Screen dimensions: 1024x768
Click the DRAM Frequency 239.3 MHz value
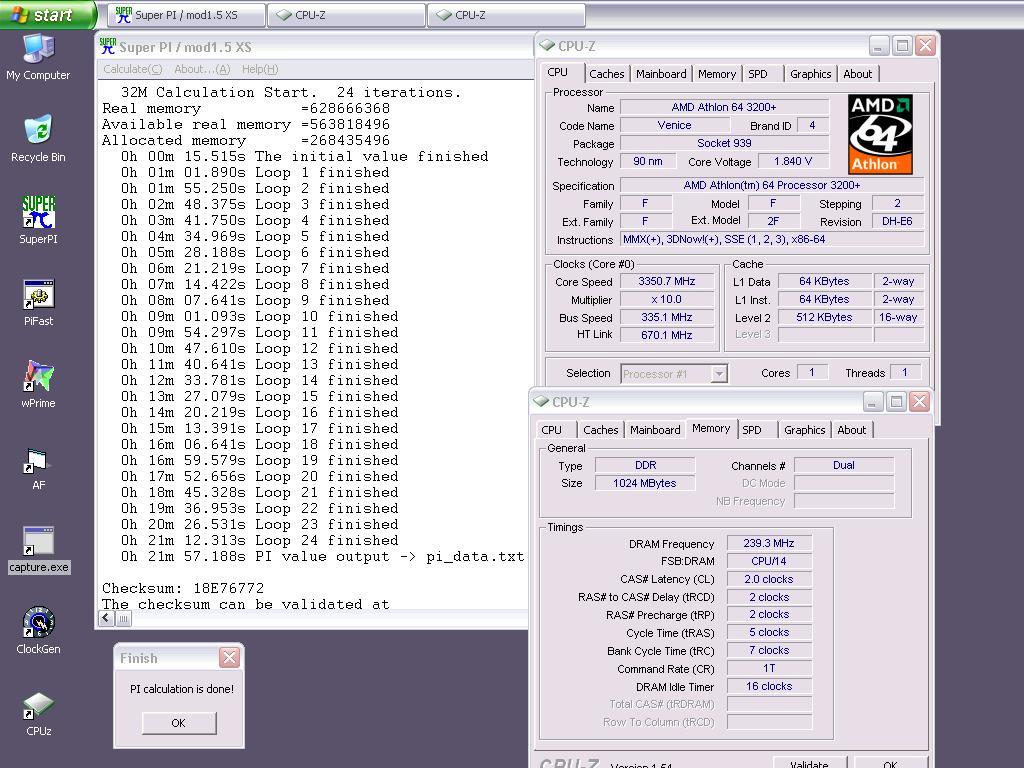click(769, 543)
